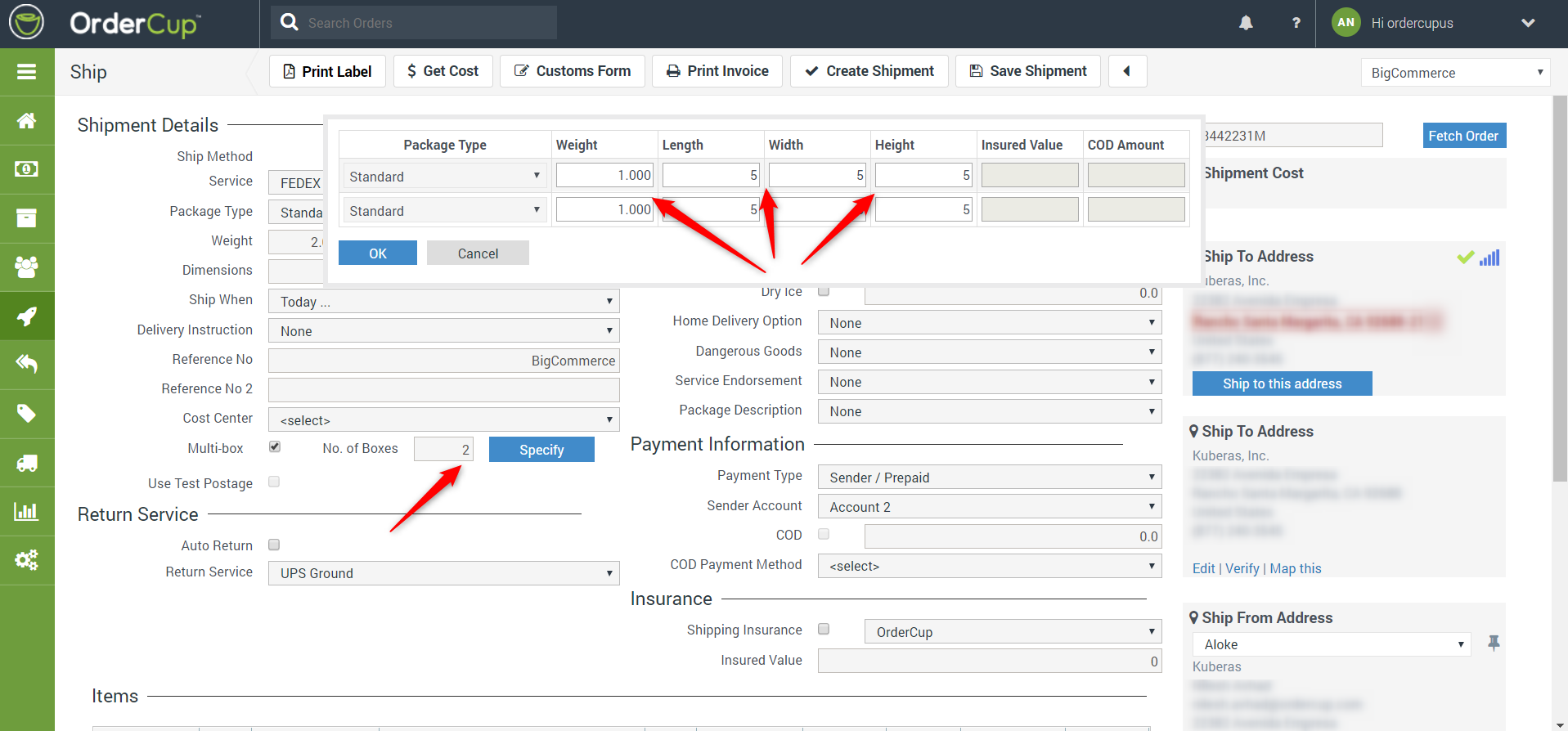Open the Cost Center dropdown
Image resolution: width=1568 pixels, height=731 pixels.
point(444,420)
